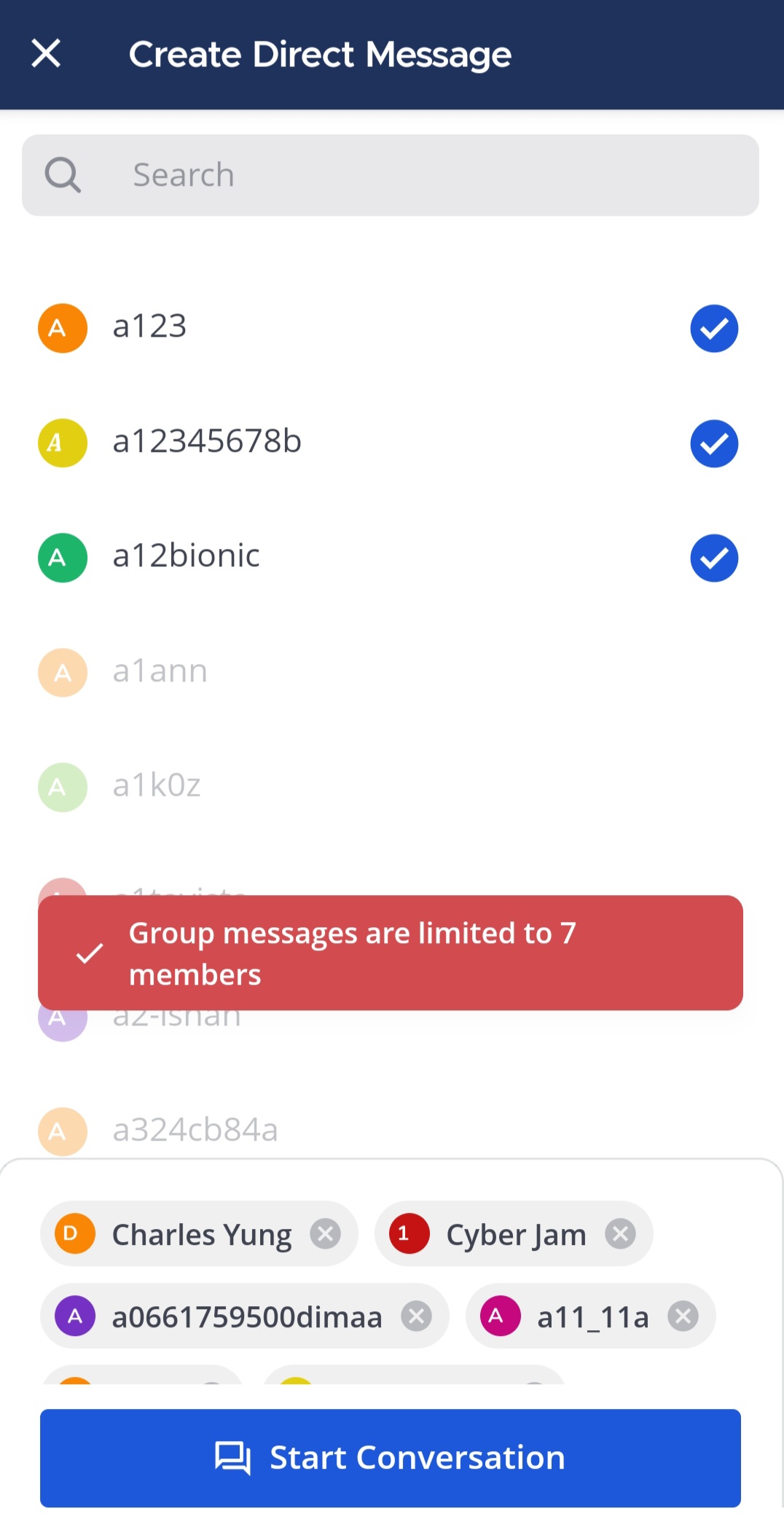Uncheck the selection checkmark for a123

coord(713,328)
